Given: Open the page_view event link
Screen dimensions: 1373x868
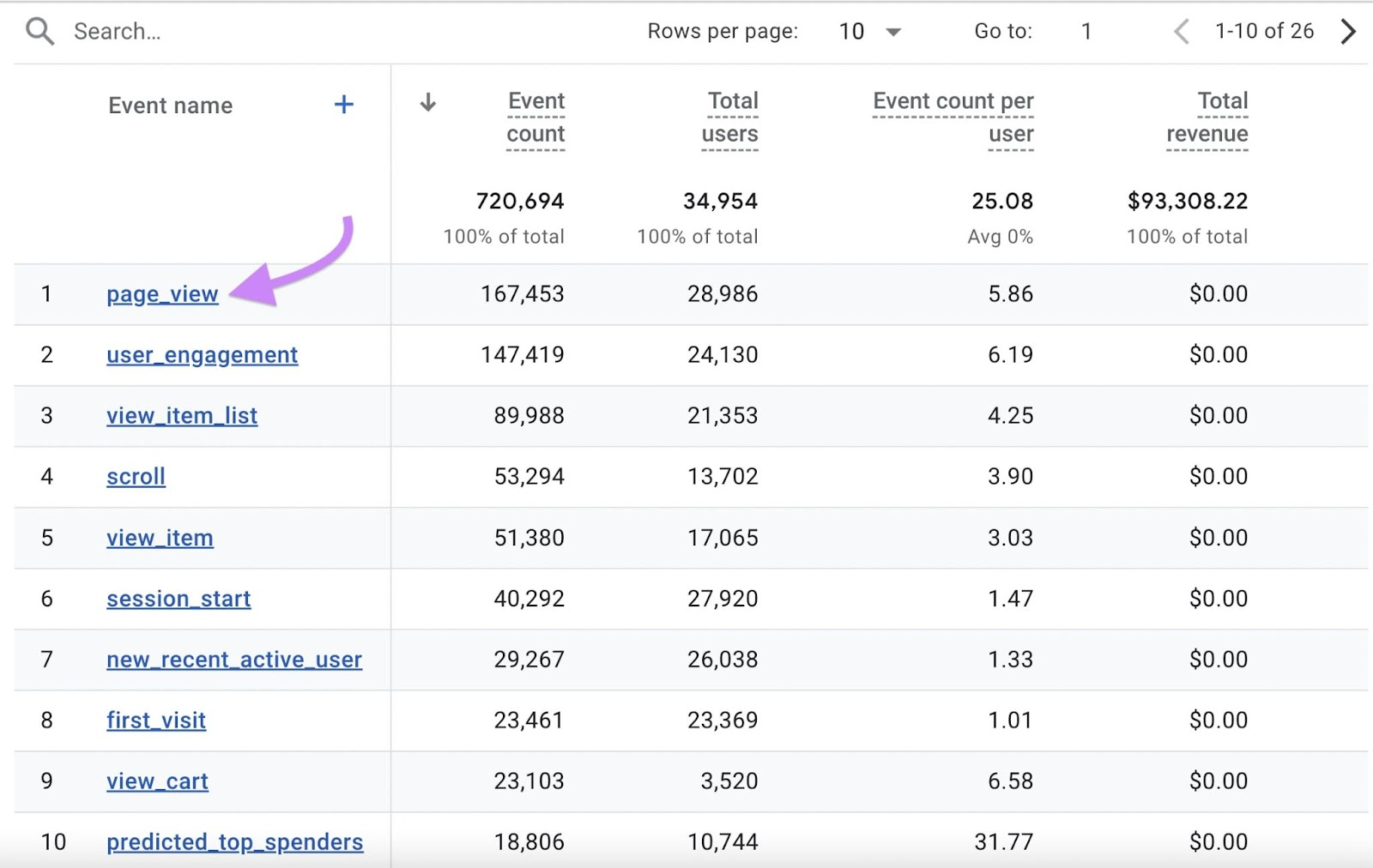Looking at the screenshot, I should pos(162,294).
